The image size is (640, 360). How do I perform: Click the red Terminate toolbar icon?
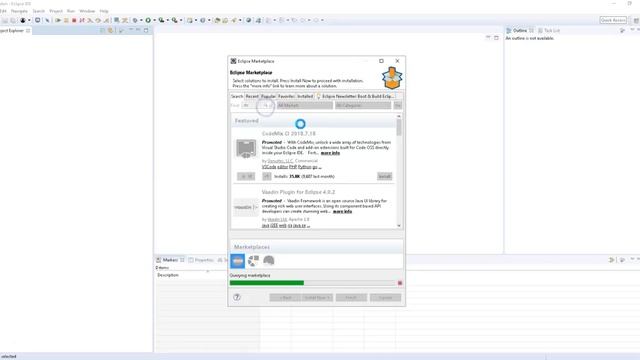[74, 20]
